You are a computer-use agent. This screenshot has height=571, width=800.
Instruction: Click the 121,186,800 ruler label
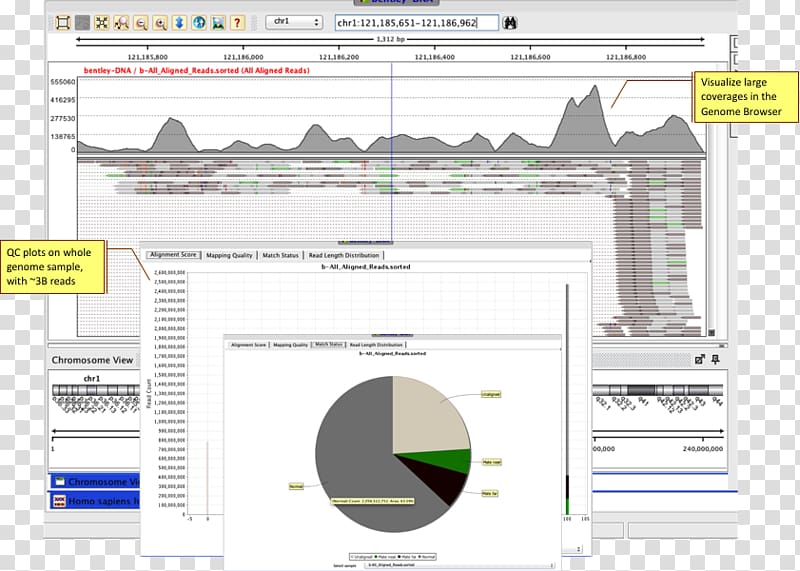[x=626, y=57]
